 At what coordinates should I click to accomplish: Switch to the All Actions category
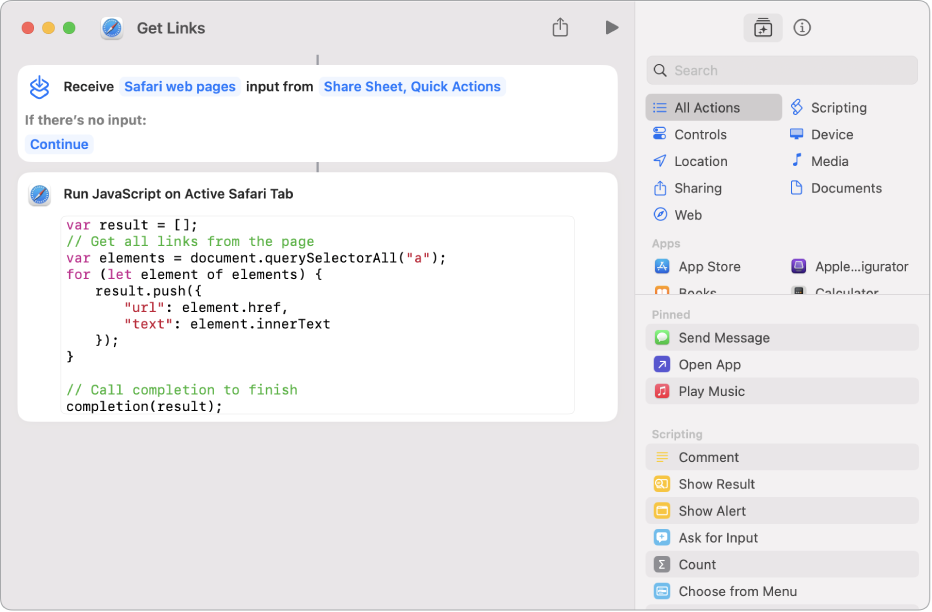point(708,107)
